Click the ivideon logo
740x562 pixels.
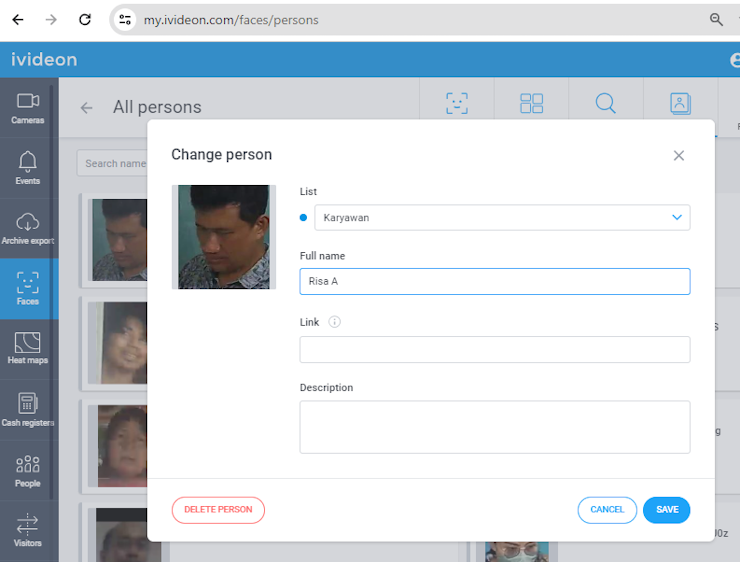44,59
